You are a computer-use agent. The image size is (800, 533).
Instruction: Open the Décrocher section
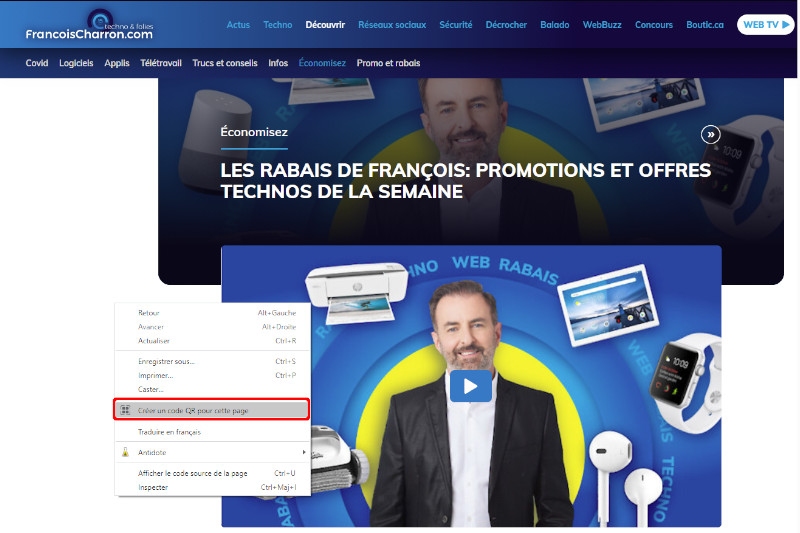(506, 24)
